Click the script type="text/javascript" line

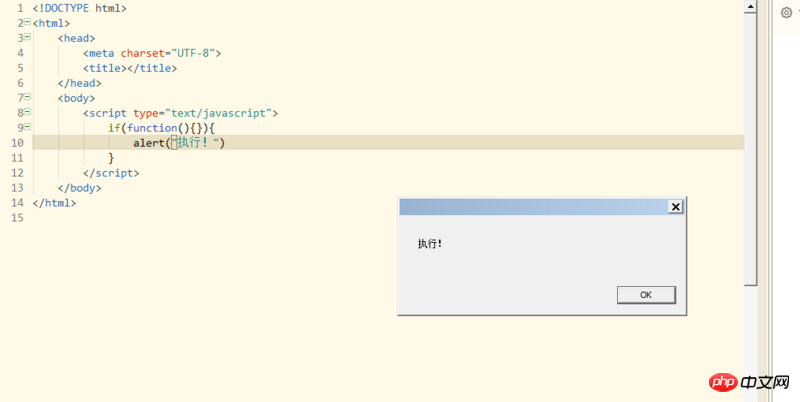[x=181, y=113]
